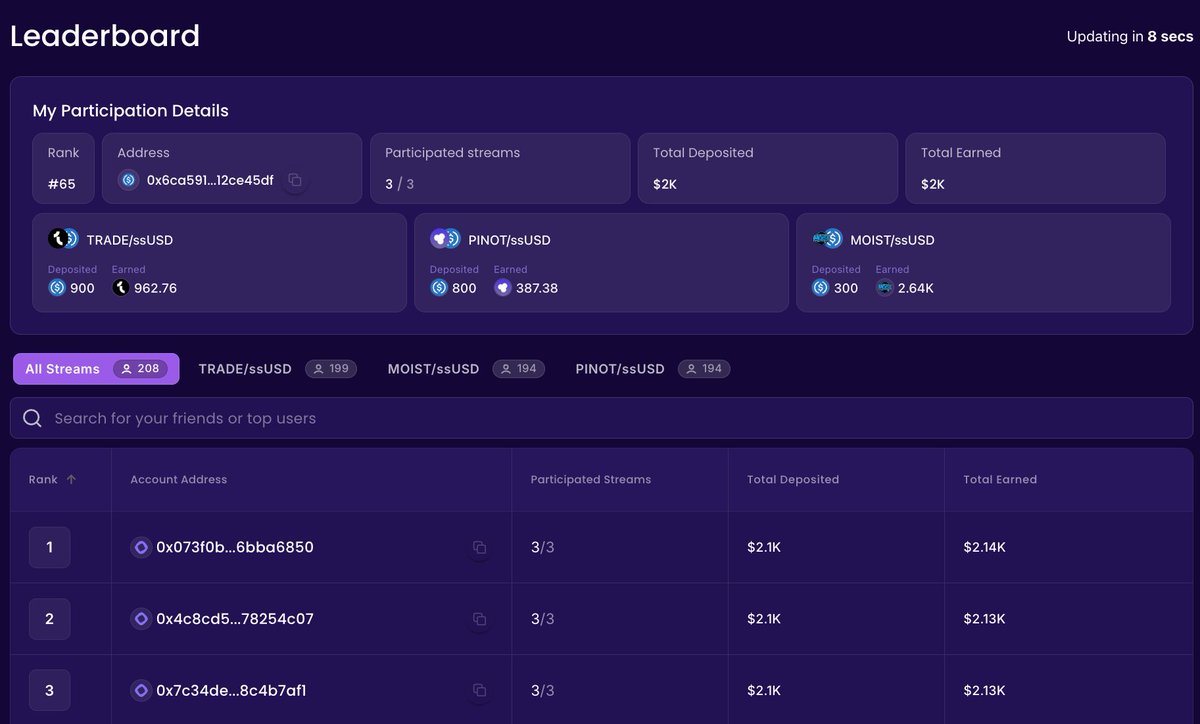The width and height of the screenshot is (1200, 724).
Task: Click the avatar icon for 0x4c8cd5...78254c07
Action: click(x=141, y=619)
